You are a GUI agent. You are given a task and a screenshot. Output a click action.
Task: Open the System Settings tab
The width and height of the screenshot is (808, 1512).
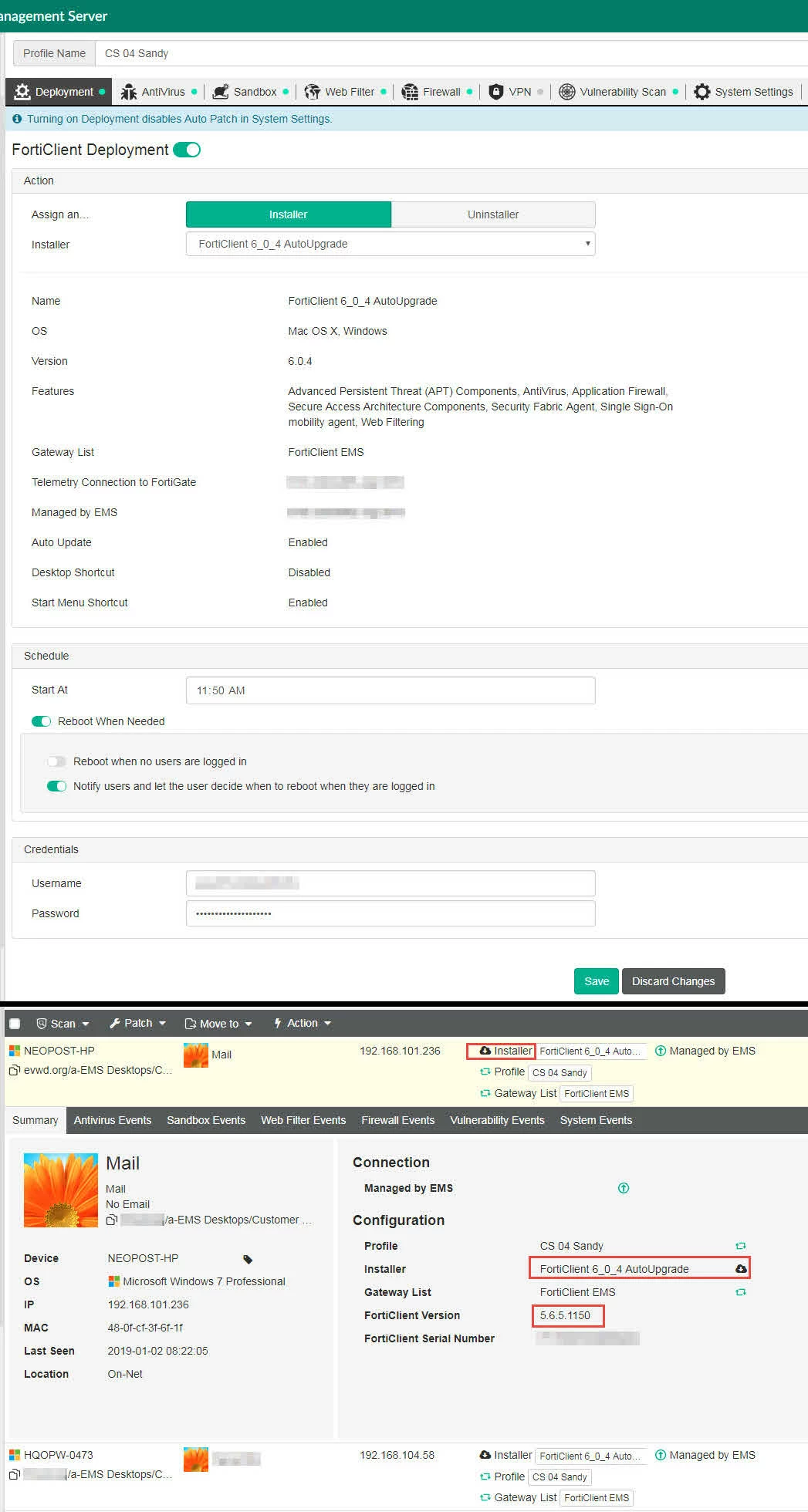743,92
